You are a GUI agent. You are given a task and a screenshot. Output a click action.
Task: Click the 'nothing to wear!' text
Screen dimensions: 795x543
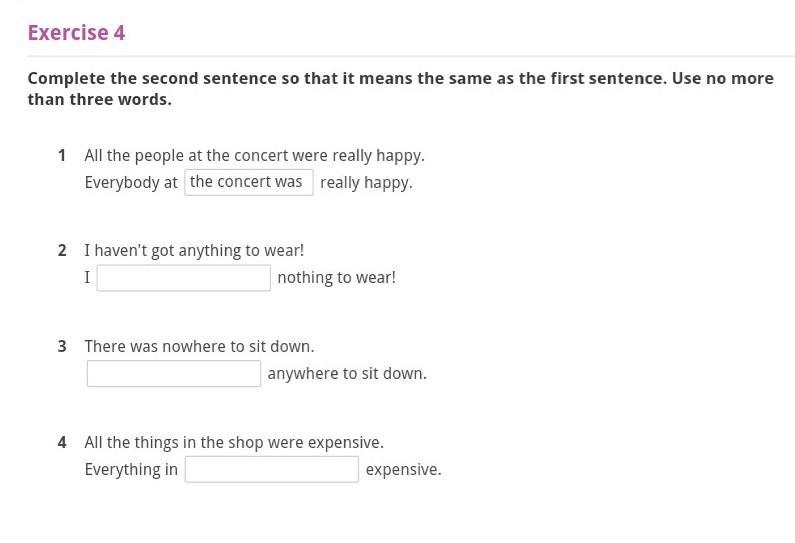click(336, 278)
